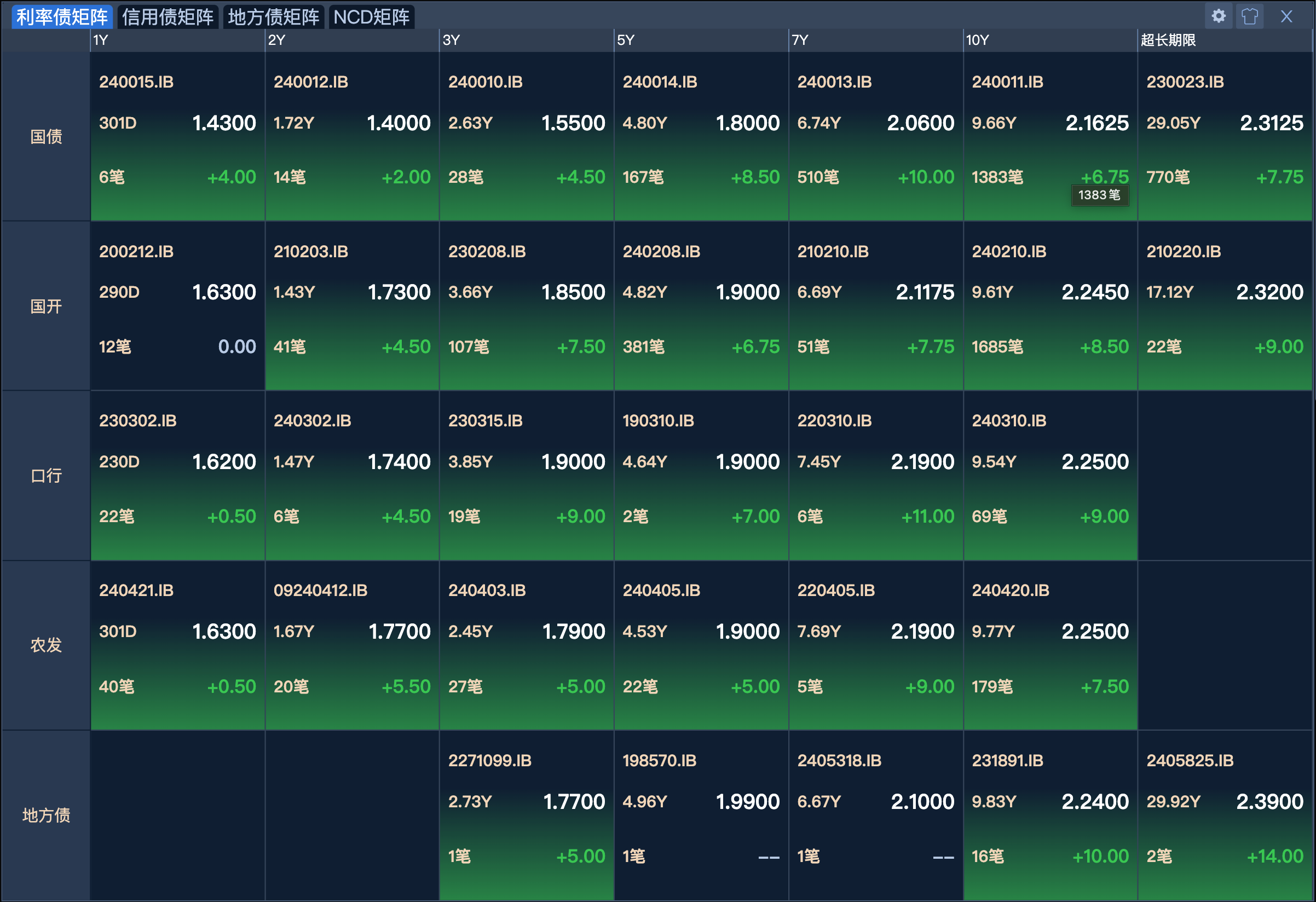Image resolution: width=1316 pixels, height=902 pixels.
Task: Switch to the 信用债矩阵 tab
Action: pyautogui.click(x=168, y=17)
